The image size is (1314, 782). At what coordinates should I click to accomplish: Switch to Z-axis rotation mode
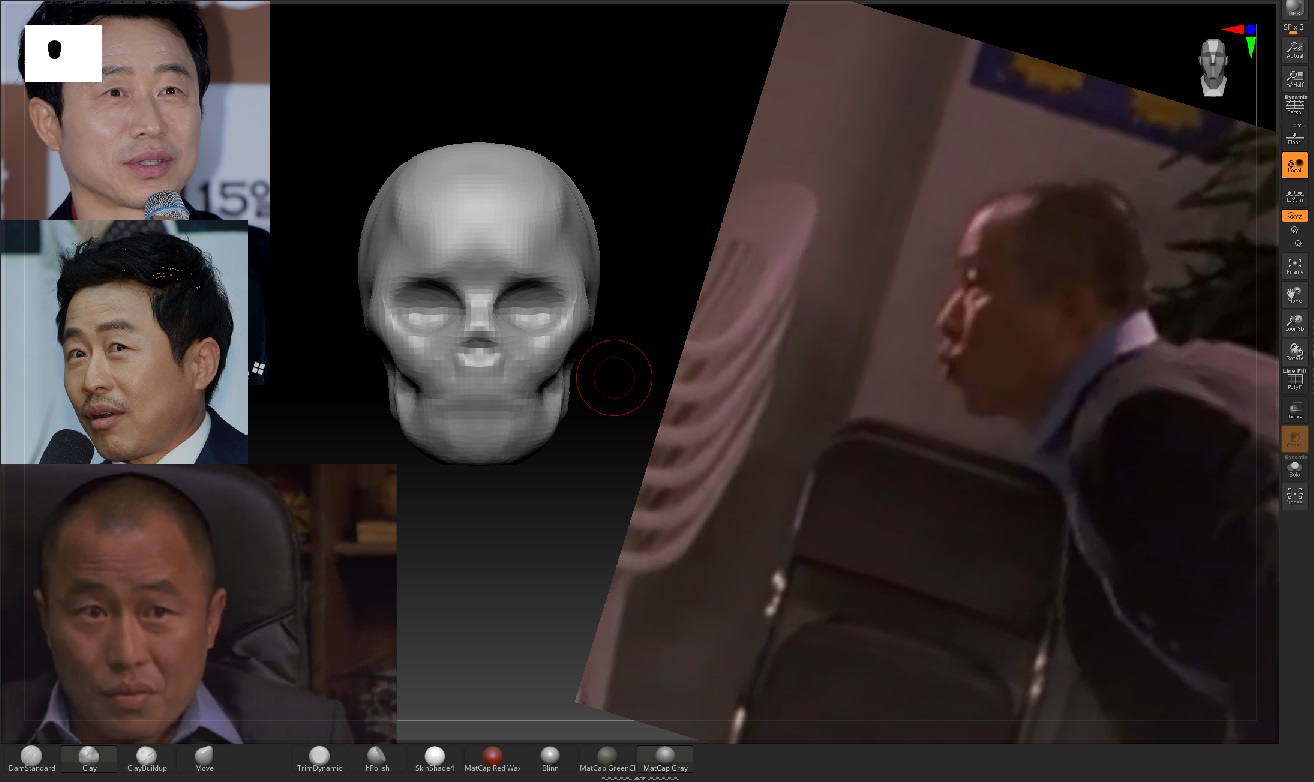point(1297,243)
